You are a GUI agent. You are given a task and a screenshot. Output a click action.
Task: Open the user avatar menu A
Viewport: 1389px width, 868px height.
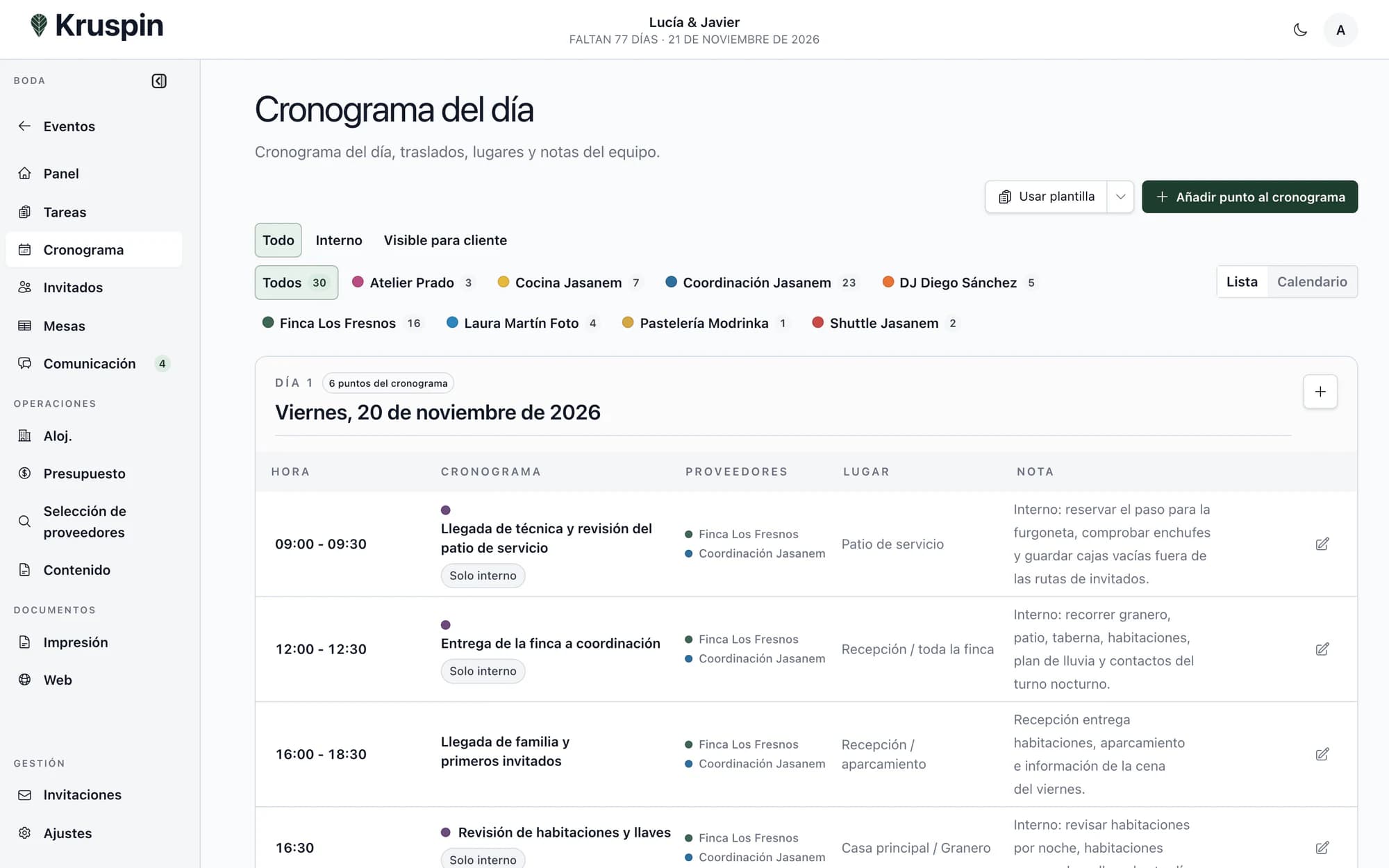pos(1340,30)
